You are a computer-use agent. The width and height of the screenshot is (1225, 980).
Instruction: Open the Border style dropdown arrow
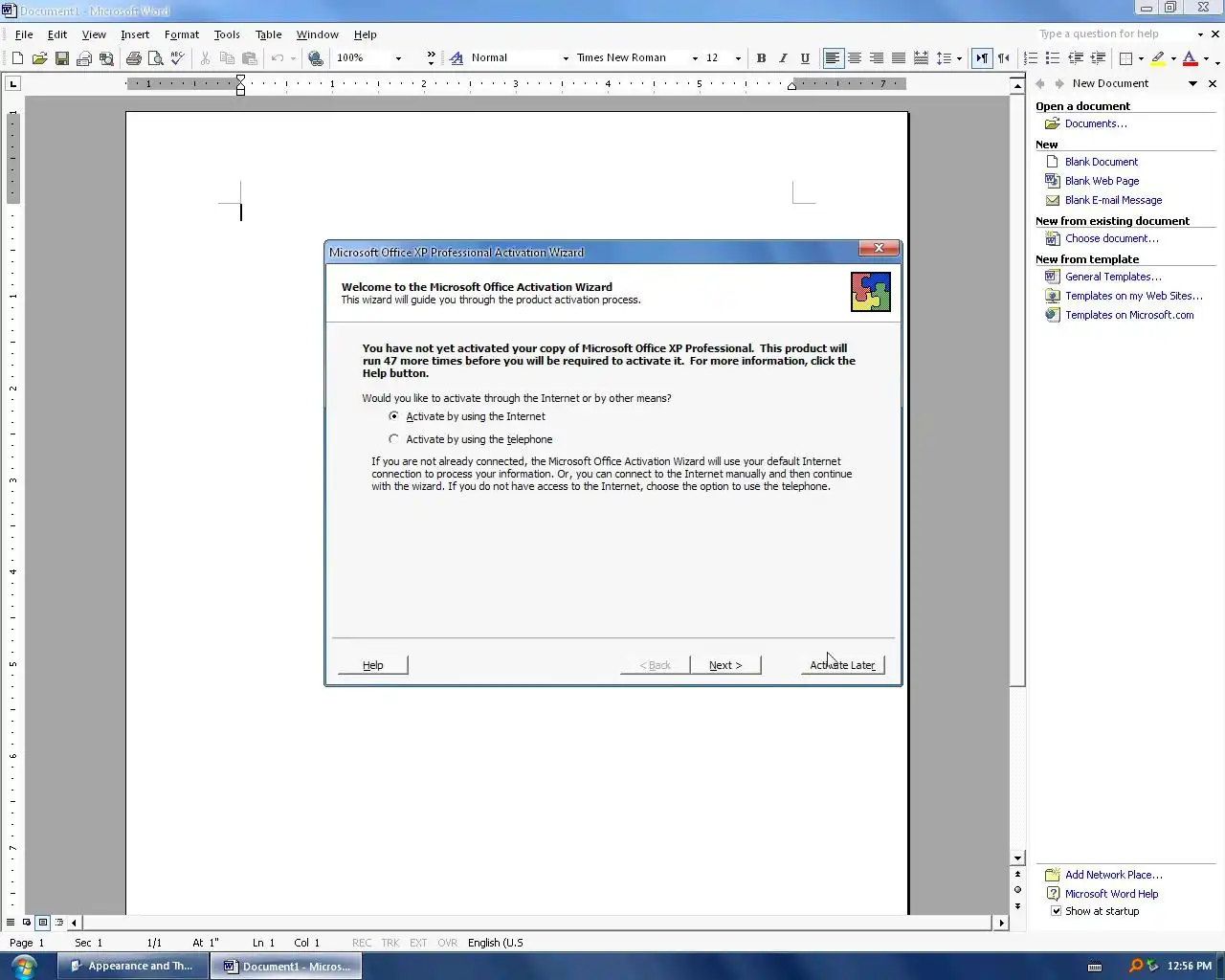tap(1141, 58)
